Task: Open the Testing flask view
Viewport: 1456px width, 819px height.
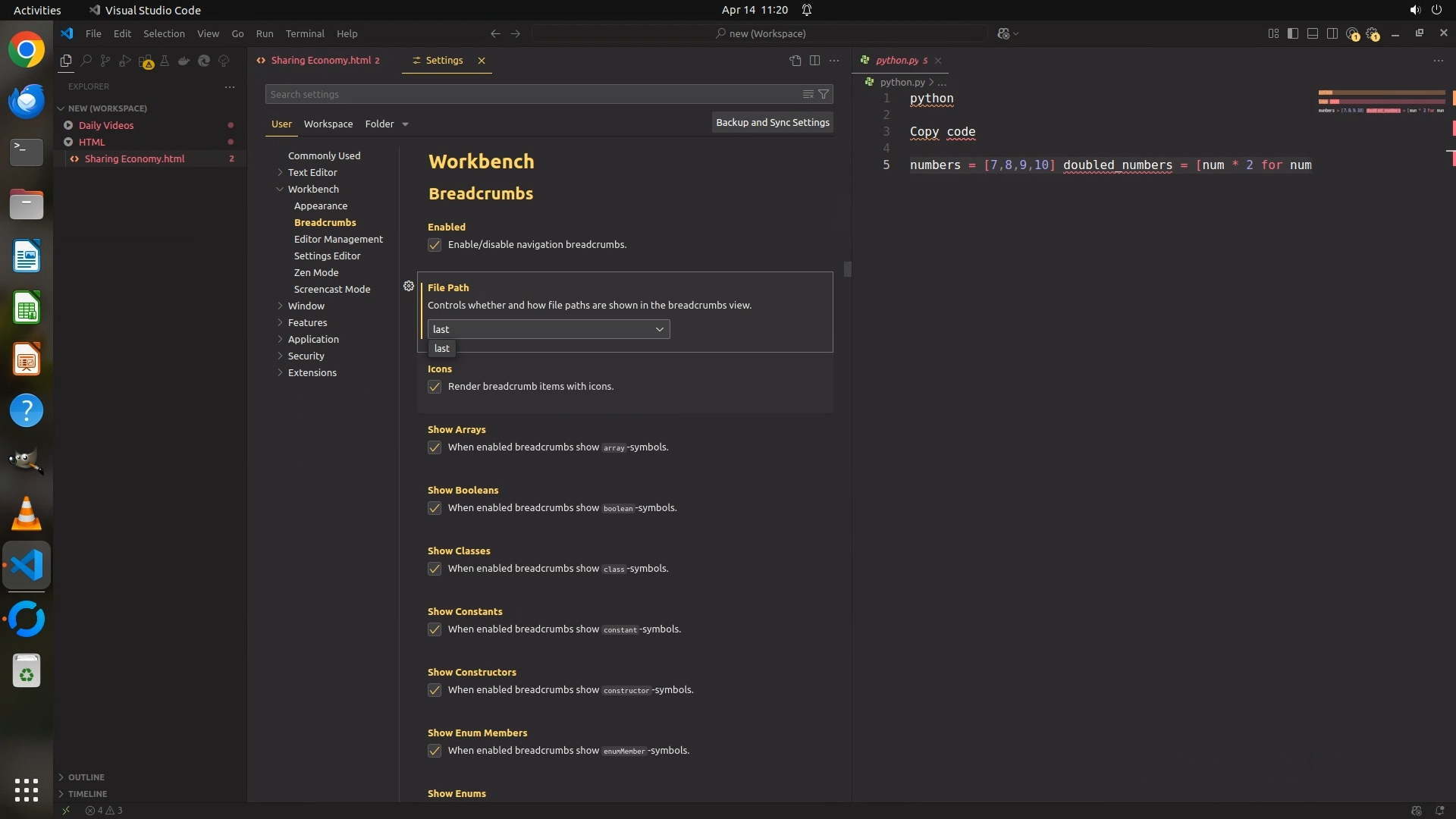Action: click(x=165, y=61)
